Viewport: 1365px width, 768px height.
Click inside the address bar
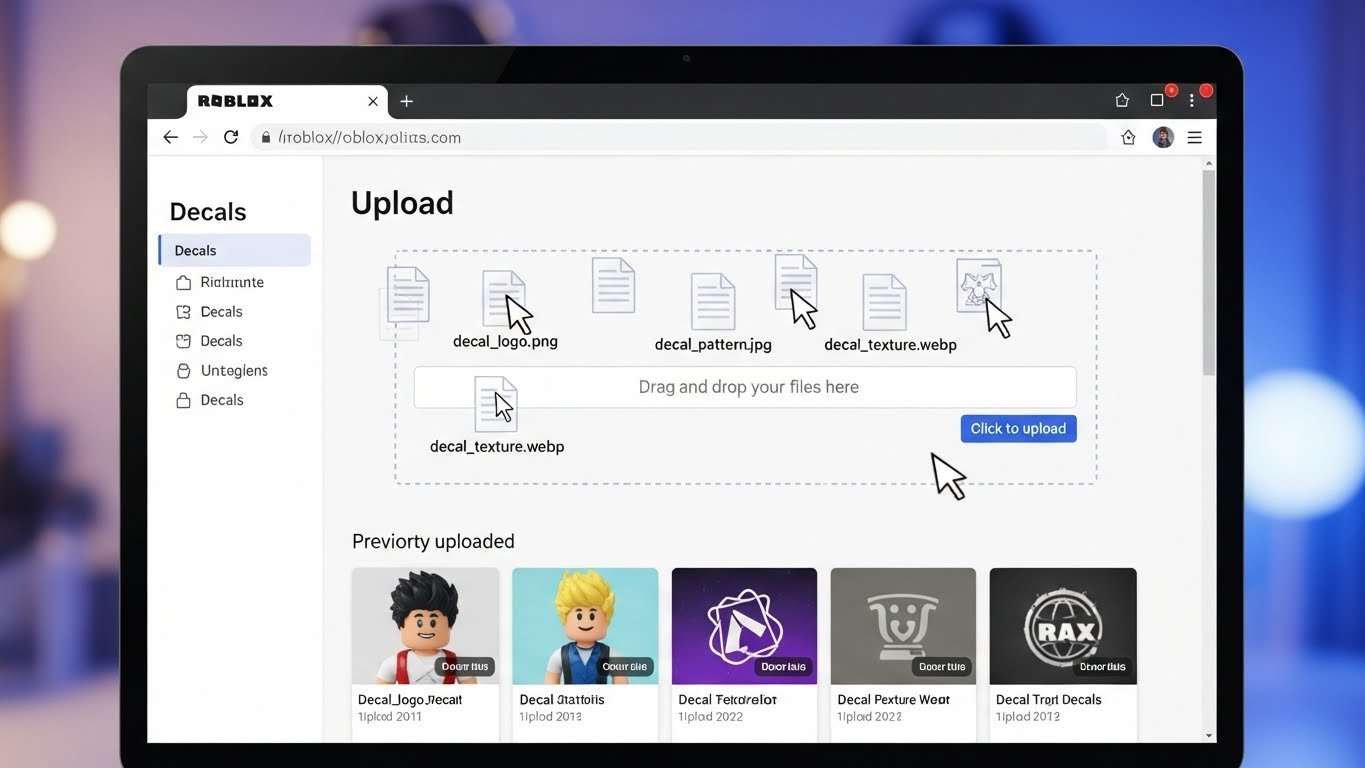point(600,137)
